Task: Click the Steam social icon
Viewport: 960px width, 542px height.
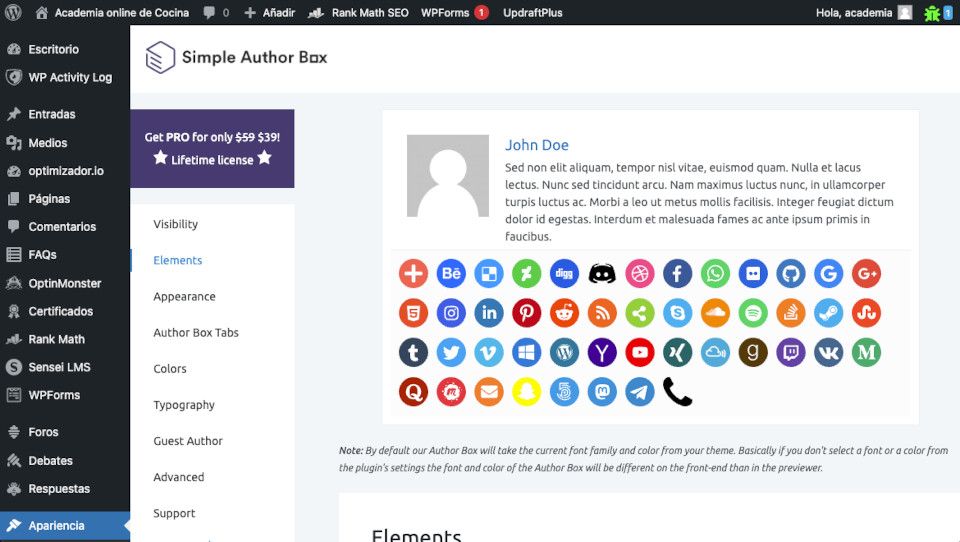Action: pos(828,313)
